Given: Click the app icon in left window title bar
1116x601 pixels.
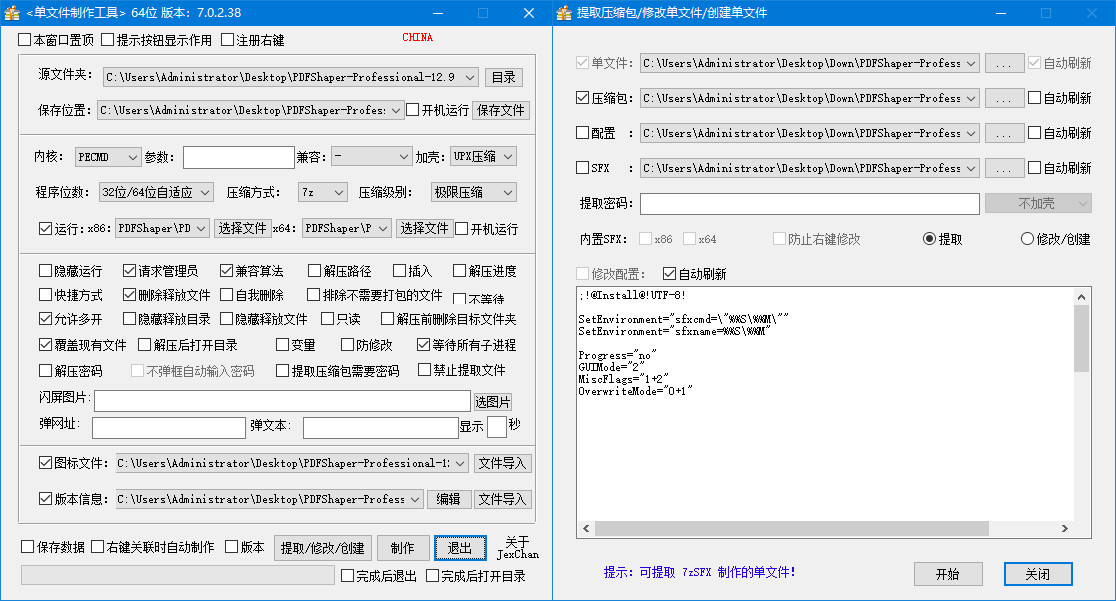Looking at the screenshot, I should (x=12, y=13).
